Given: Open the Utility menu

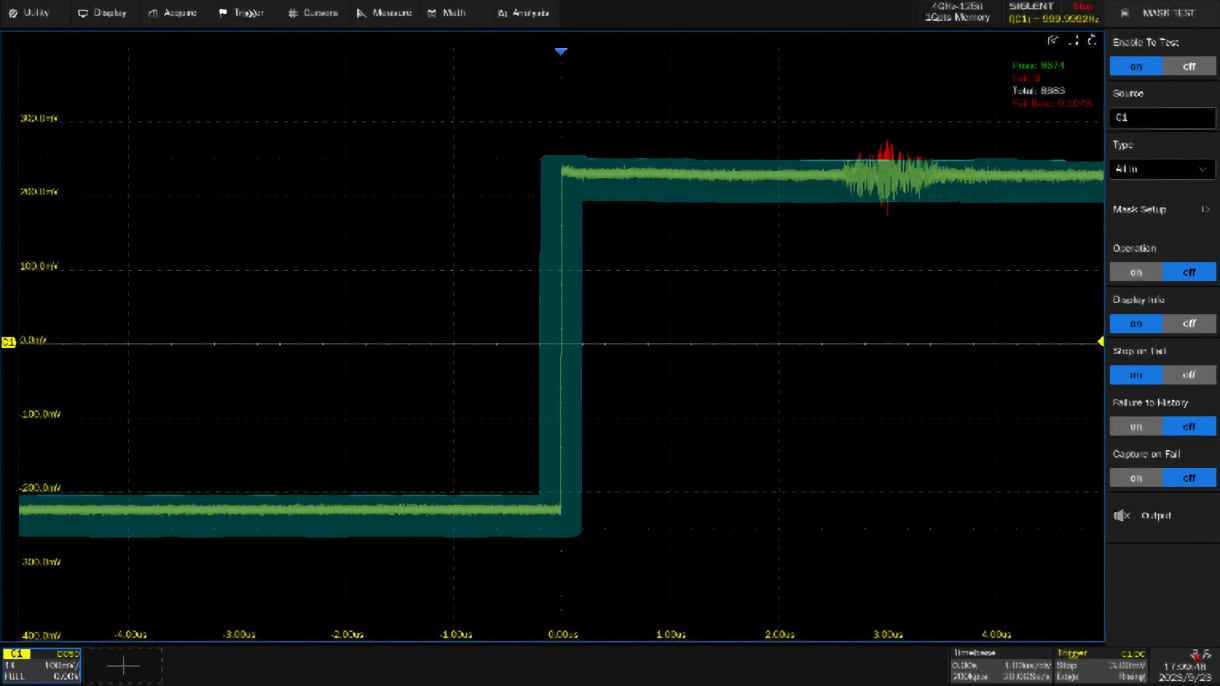Looking at the screenshot, I should [30, 13].
